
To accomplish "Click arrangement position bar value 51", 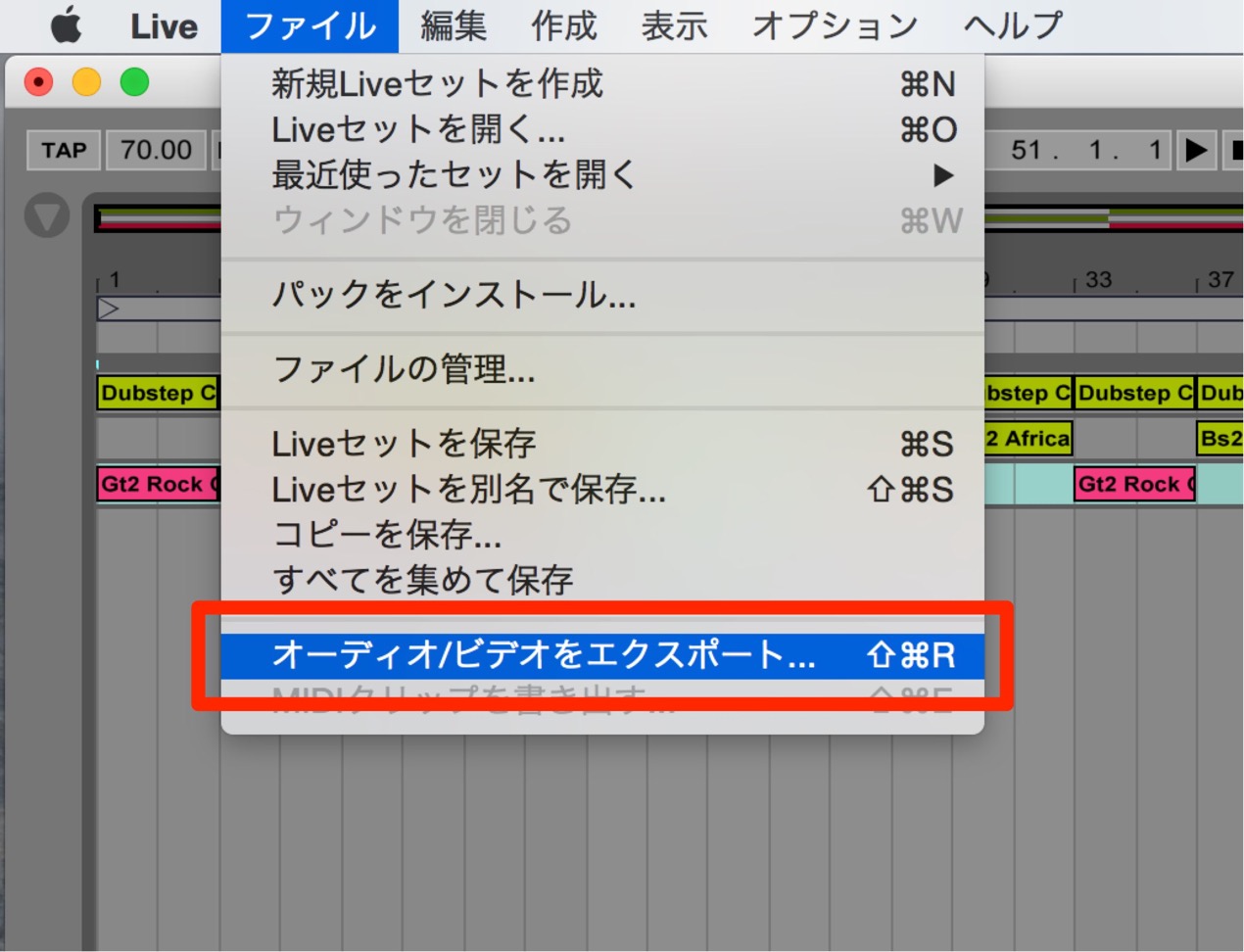I will point(1027,151).
